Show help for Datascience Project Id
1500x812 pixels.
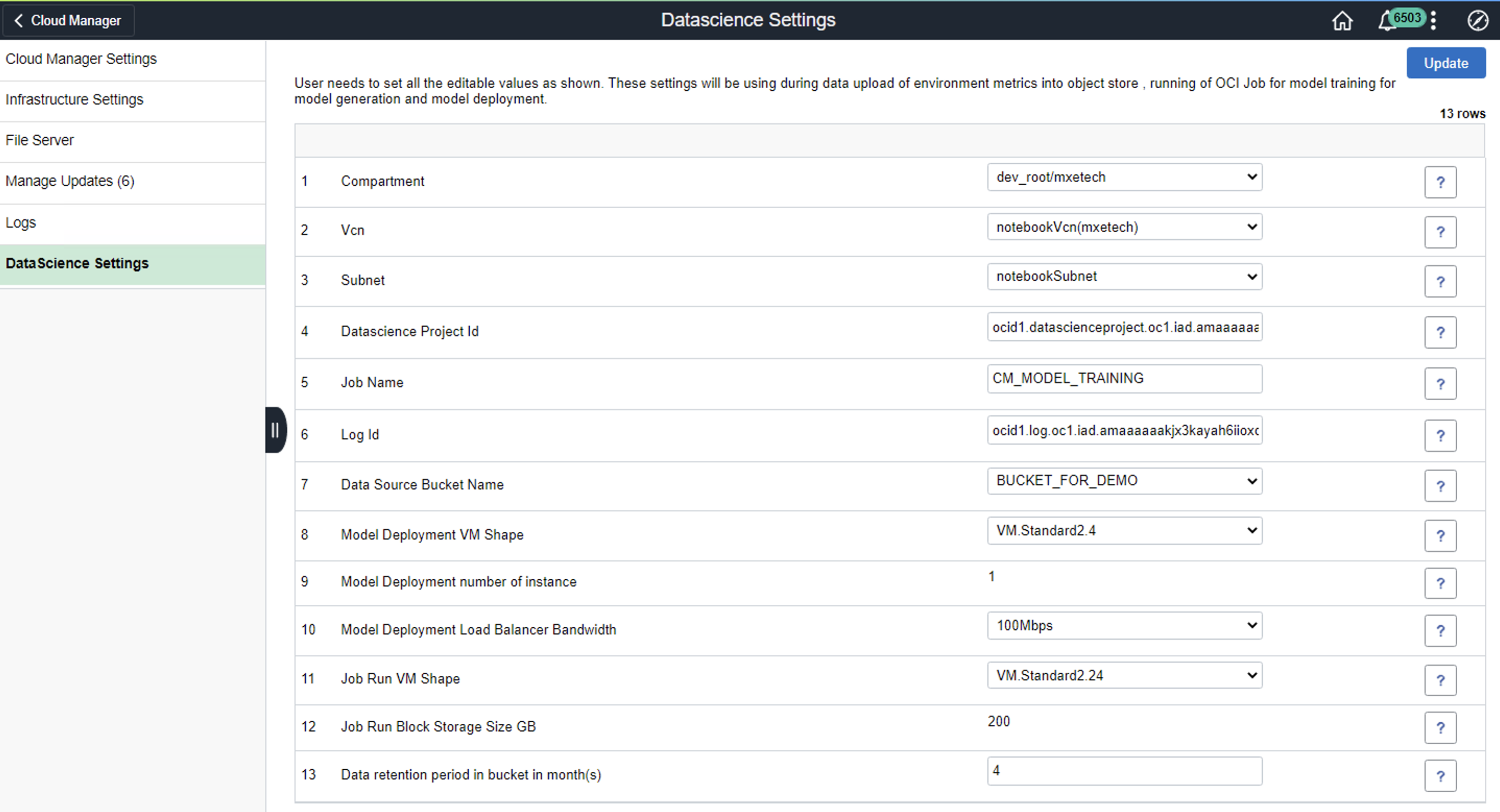coord(1440,332)
